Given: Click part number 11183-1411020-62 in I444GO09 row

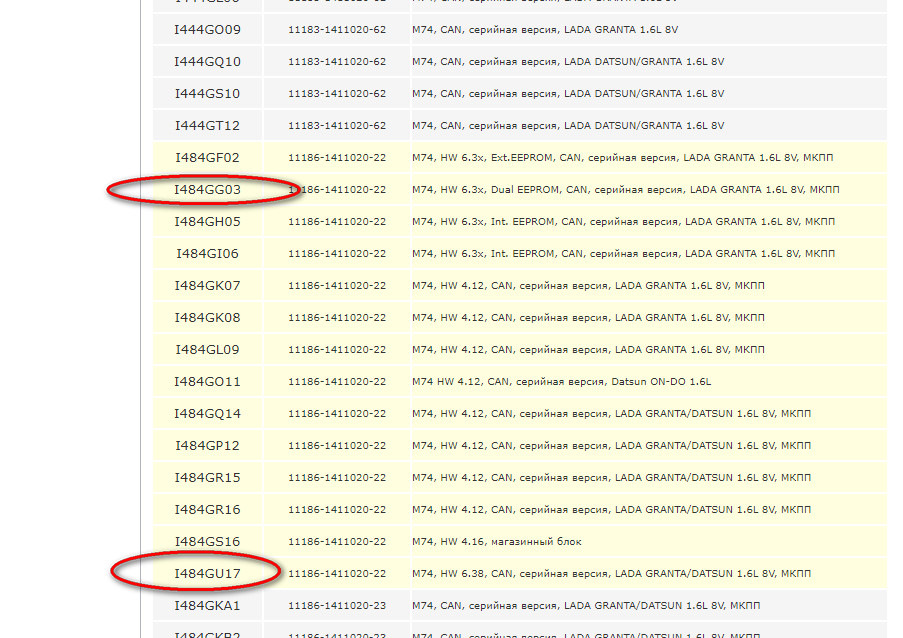Looking at the screenshot, I should coord(337,30).
